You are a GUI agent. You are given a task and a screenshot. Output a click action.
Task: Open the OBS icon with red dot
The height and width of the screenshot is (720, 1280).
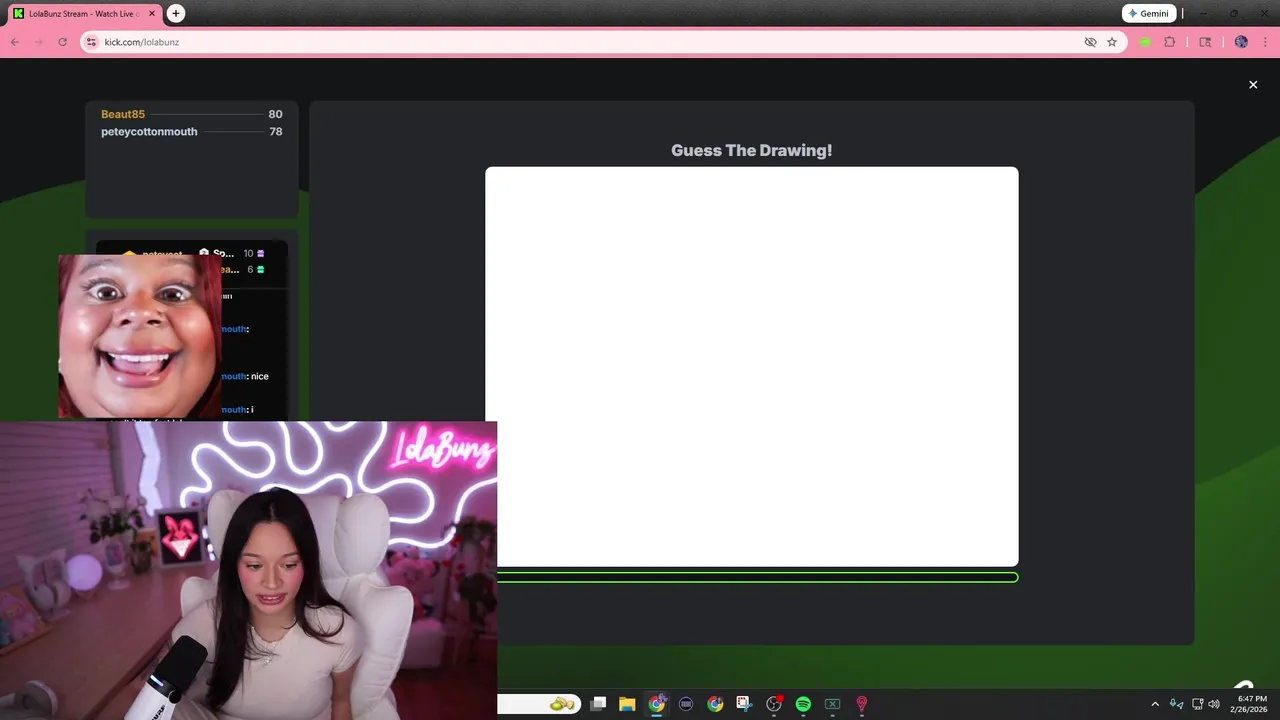pos(774,704)
